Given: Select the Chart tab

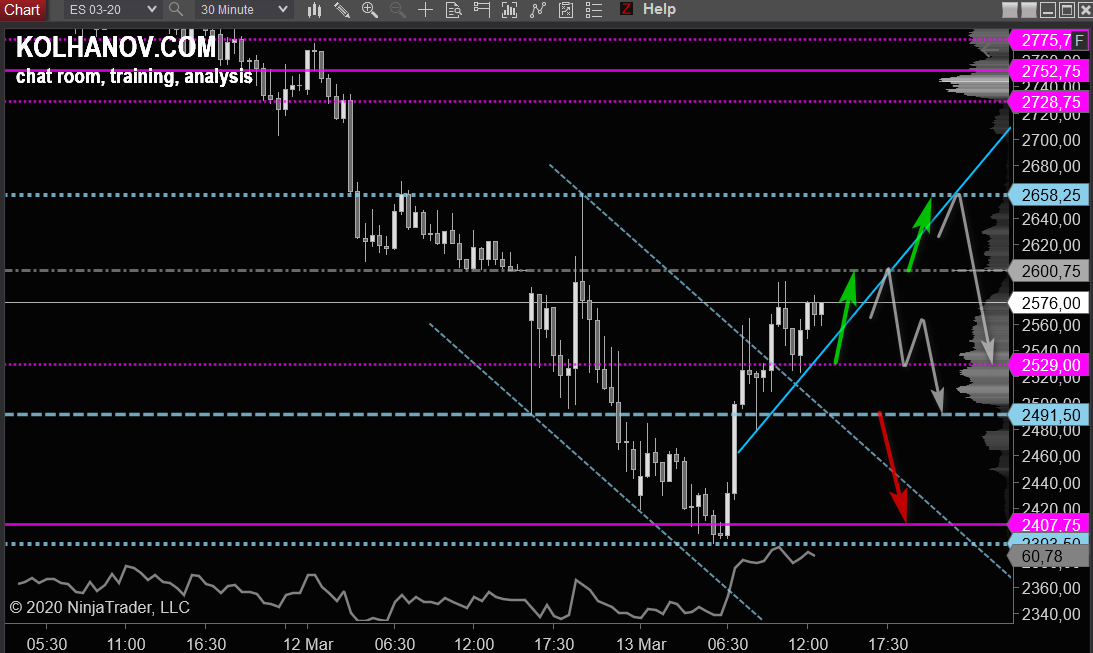Looking at the screenshot, I should tap(22, 10).
